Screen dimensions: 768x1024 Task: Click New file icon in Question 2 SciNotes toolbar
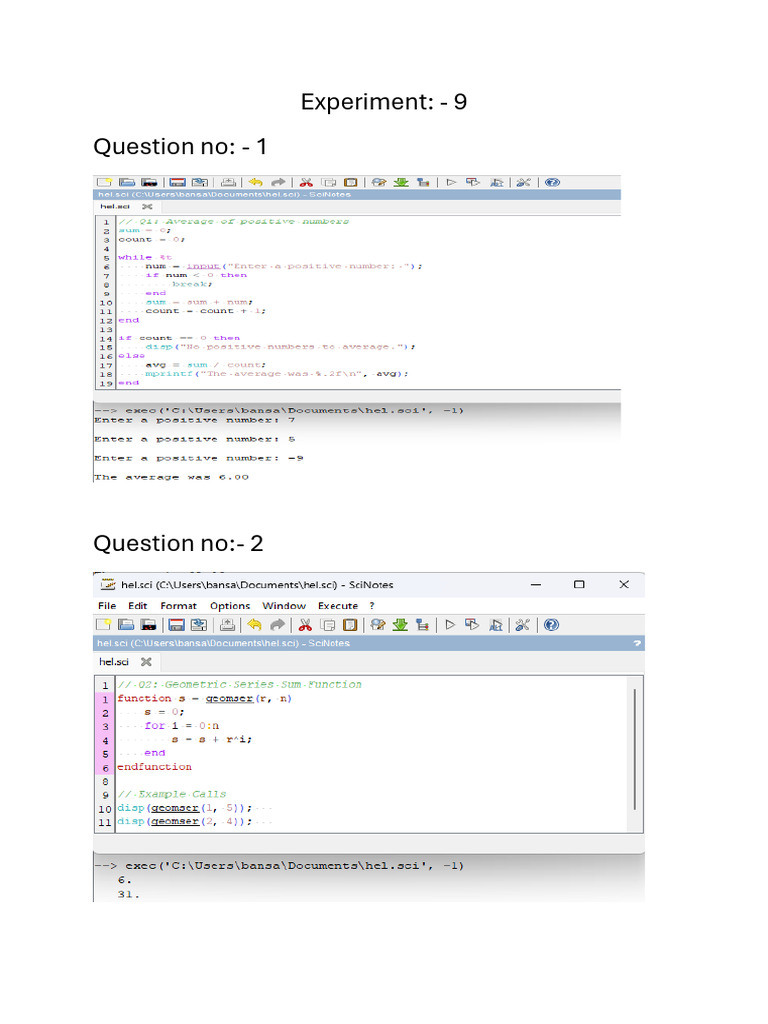pos(103,625)
